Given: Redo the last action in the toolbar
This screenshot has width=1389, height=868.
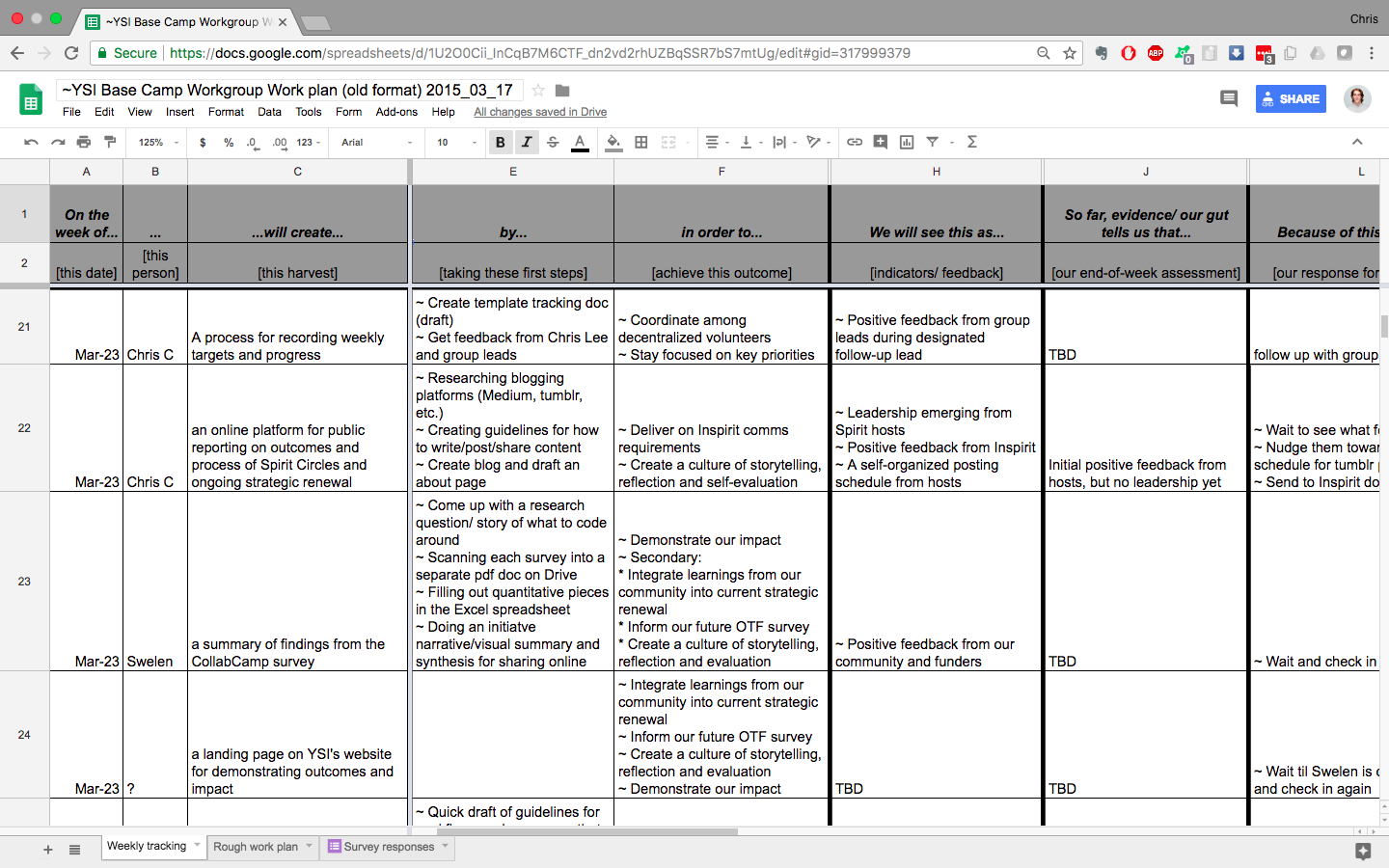Looking at the screenshot, I should pos(58,142).
